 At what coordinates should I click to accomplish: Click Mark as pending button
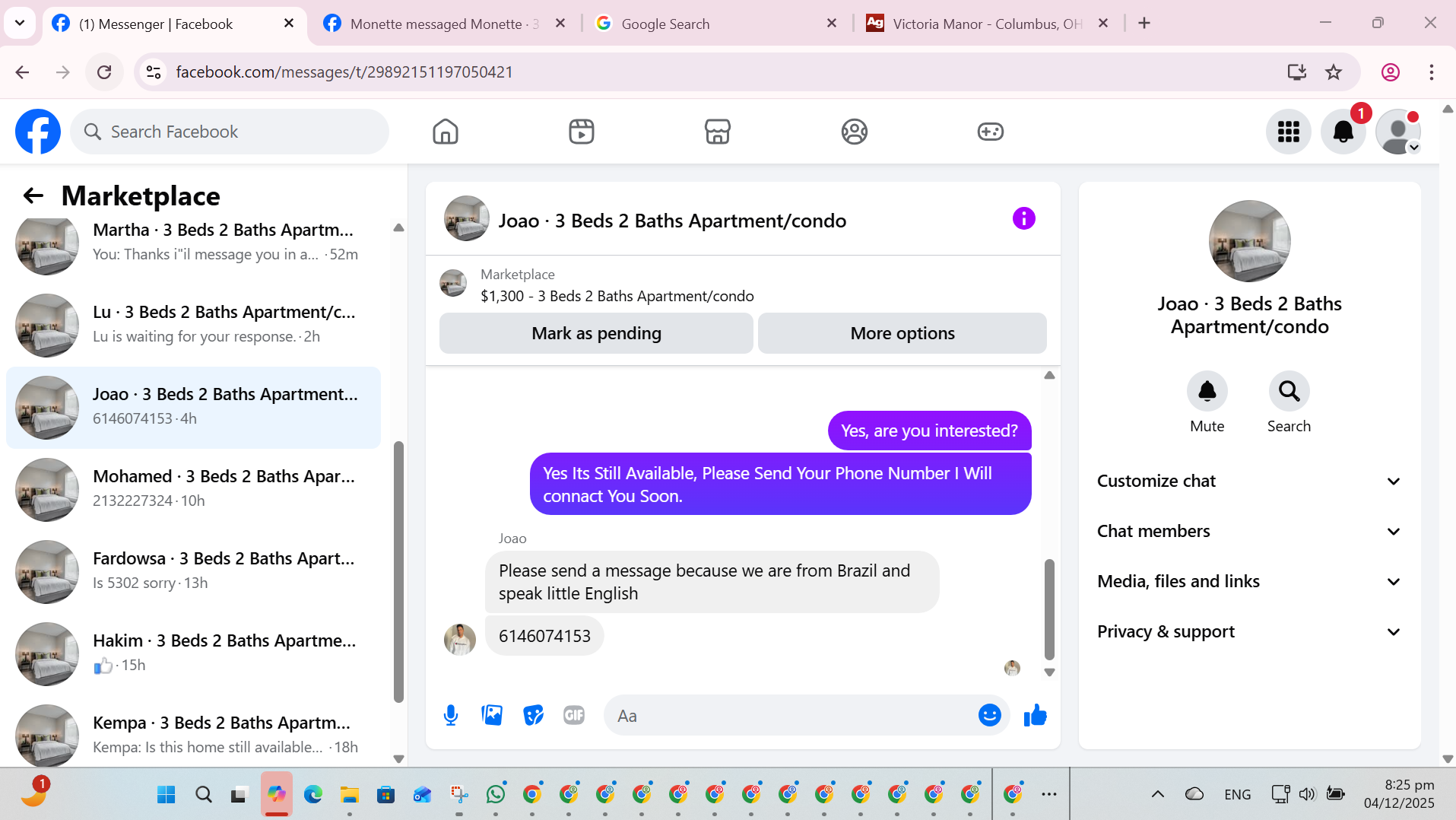[596, 333]
